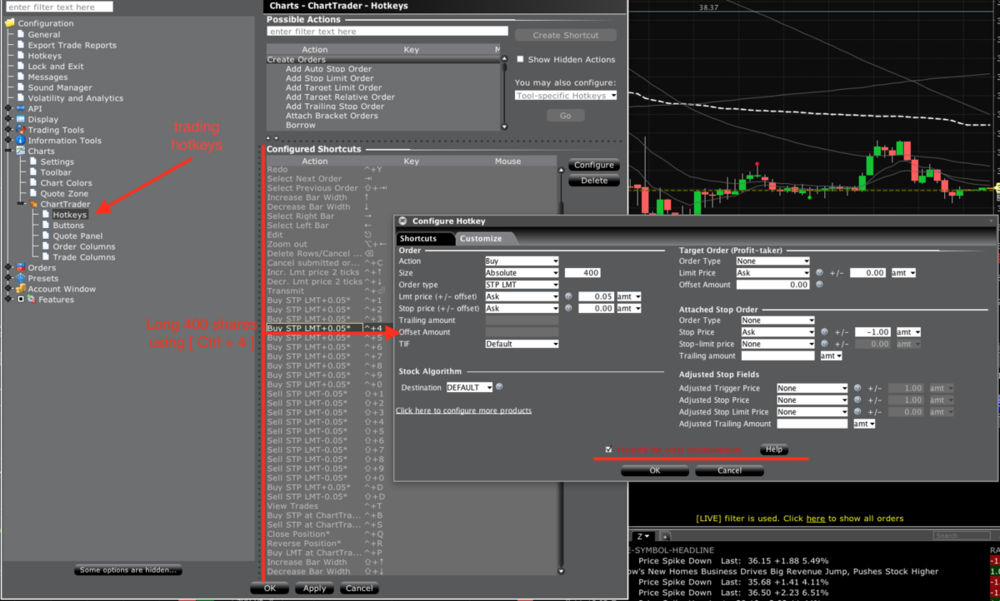Select 'Add Trailing Stop Order' action
This screenshot has width=1000, height=601.
(x=335, y=107)
